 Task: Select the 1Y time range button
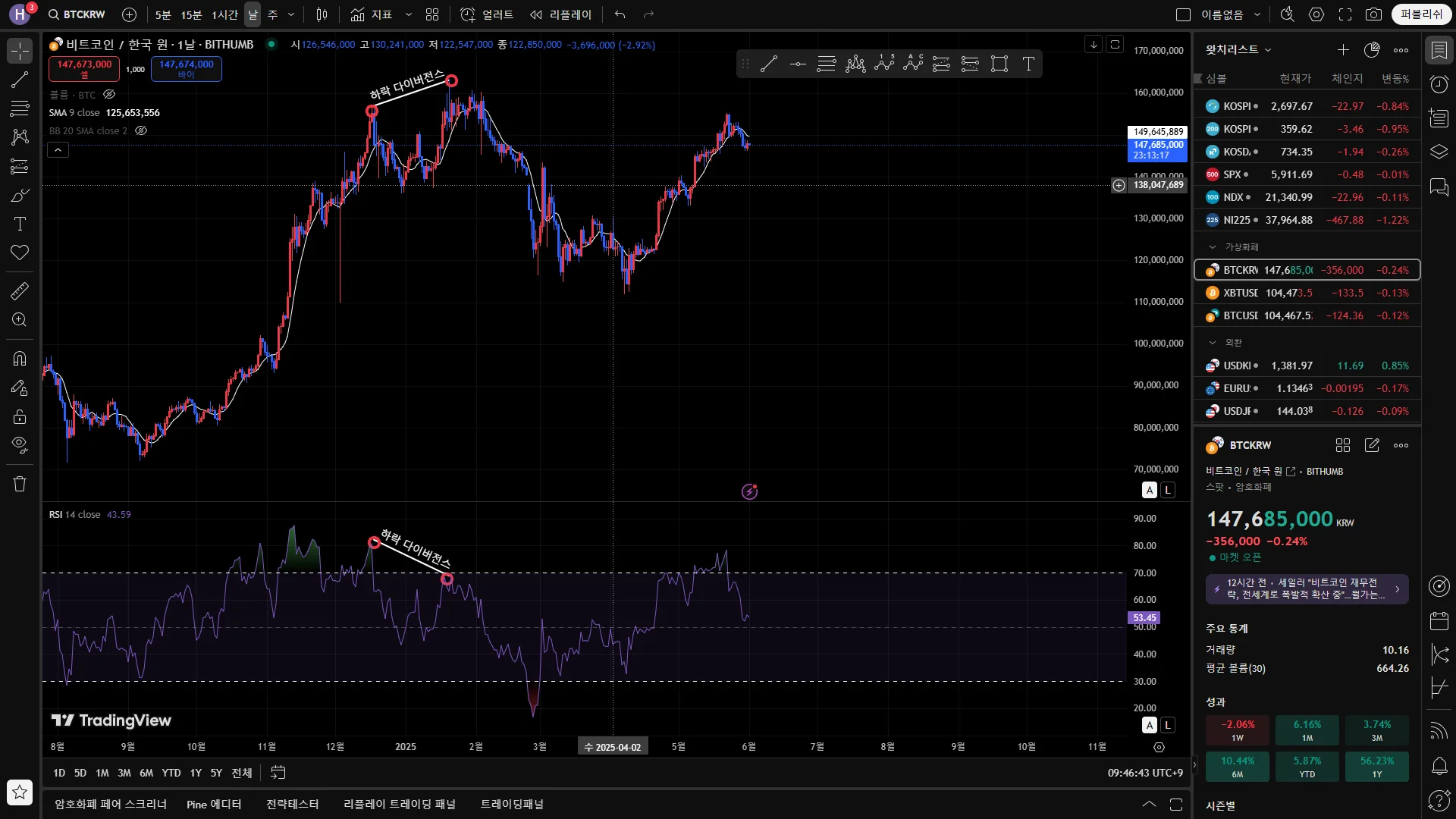click(x=196, y=773)
